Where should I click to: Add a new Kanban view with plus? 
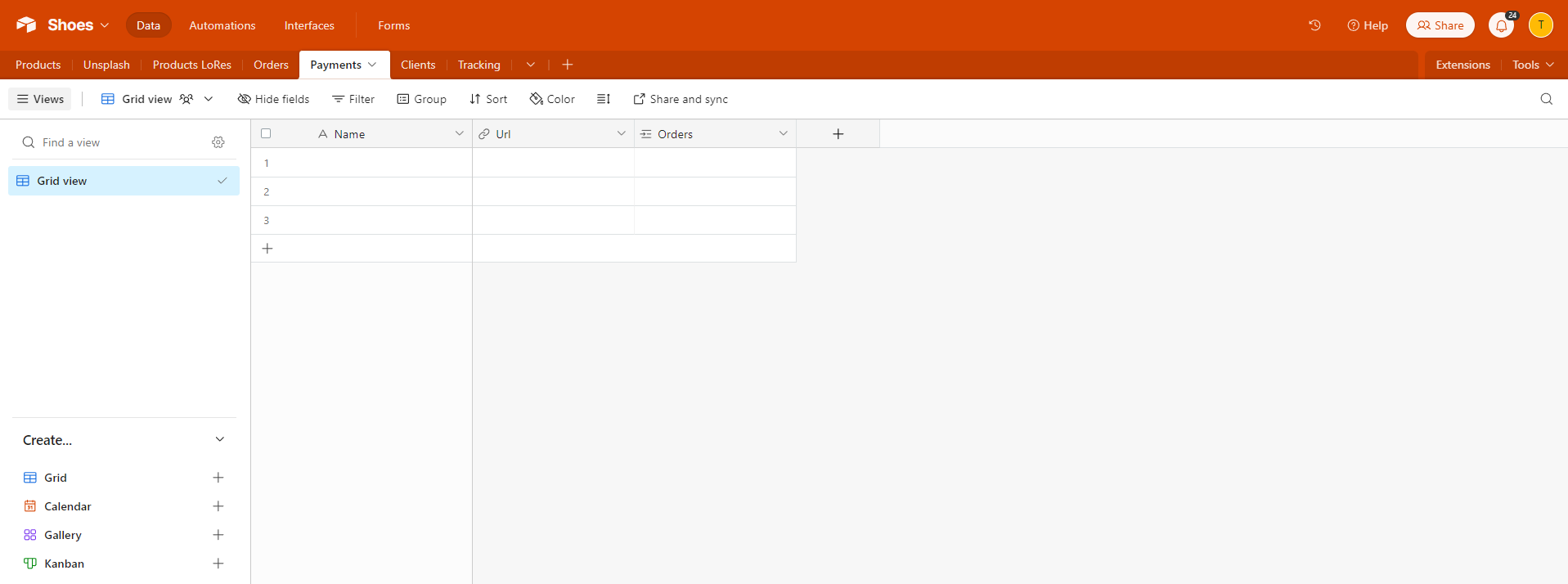(x=218, y=564)
